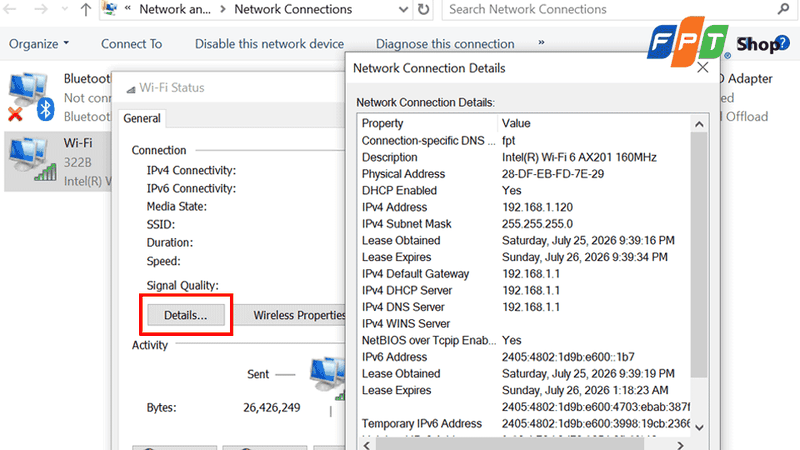This screenshot has height=450, width=800.
Task: Select the IPv4 WINS Server row
Action: click(x=524, y=324)
